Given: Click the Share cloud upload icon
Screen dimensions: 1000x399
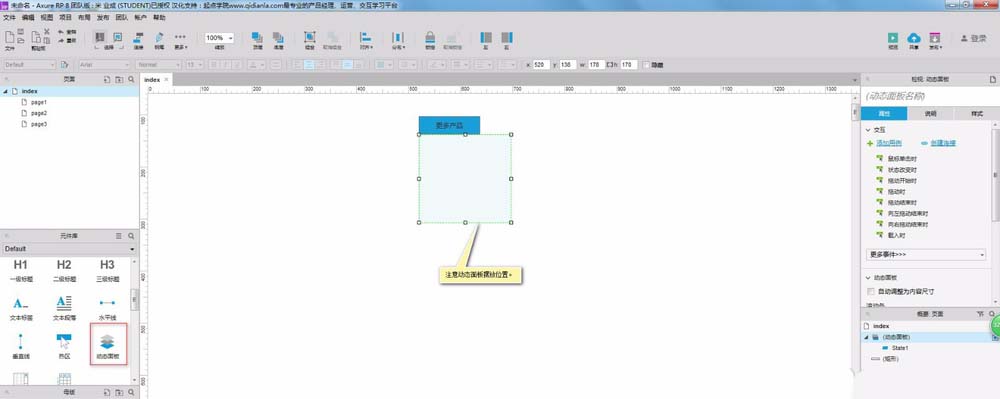Looking at the screenshot, I should tap(914, 38).
